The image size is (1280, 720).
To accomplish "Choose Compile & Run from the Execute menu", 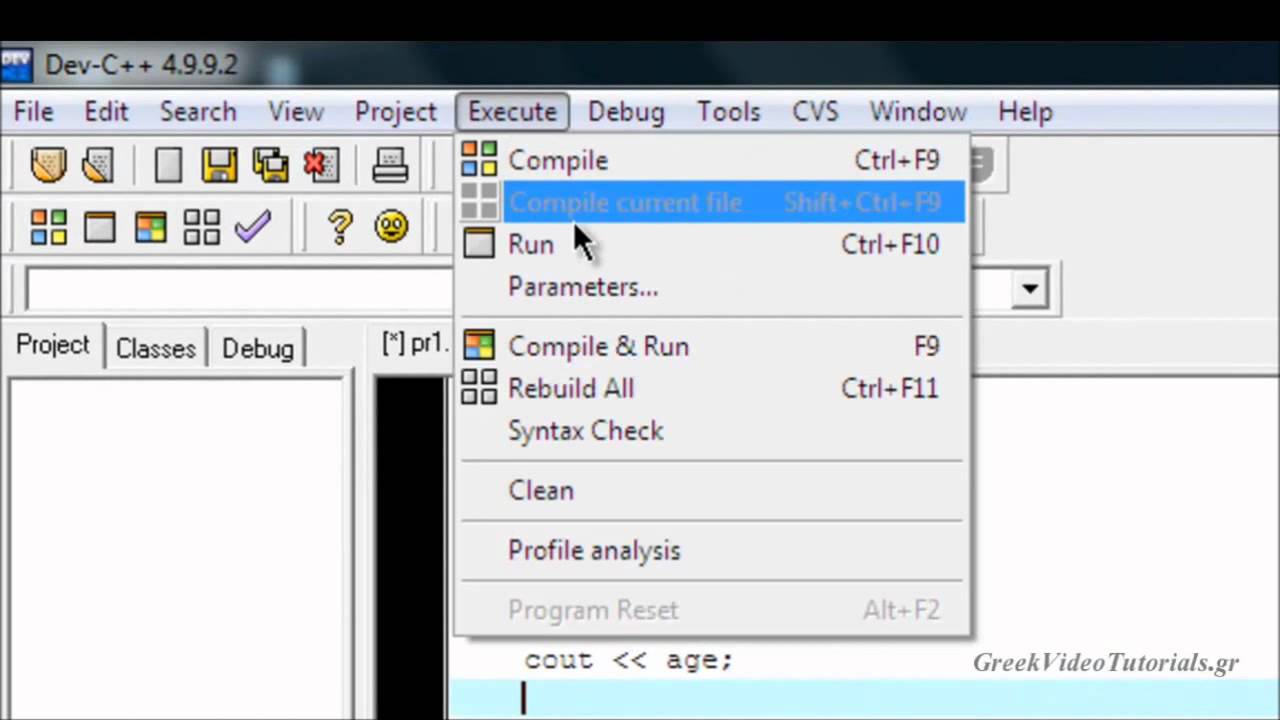I will click(x=712, y=346).
